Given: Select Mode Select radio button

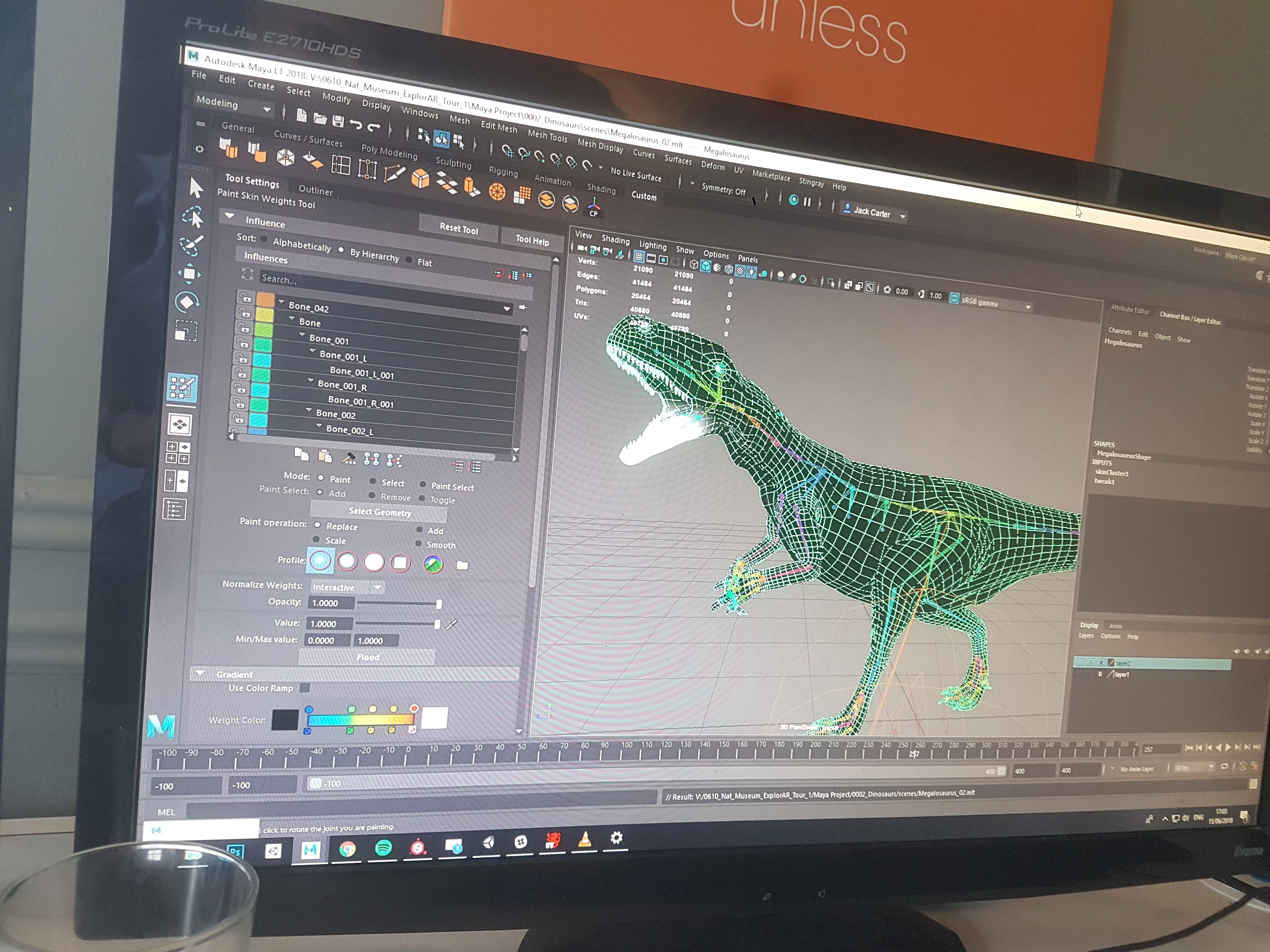Looking at the screenshot, I should tap(373, 481).
